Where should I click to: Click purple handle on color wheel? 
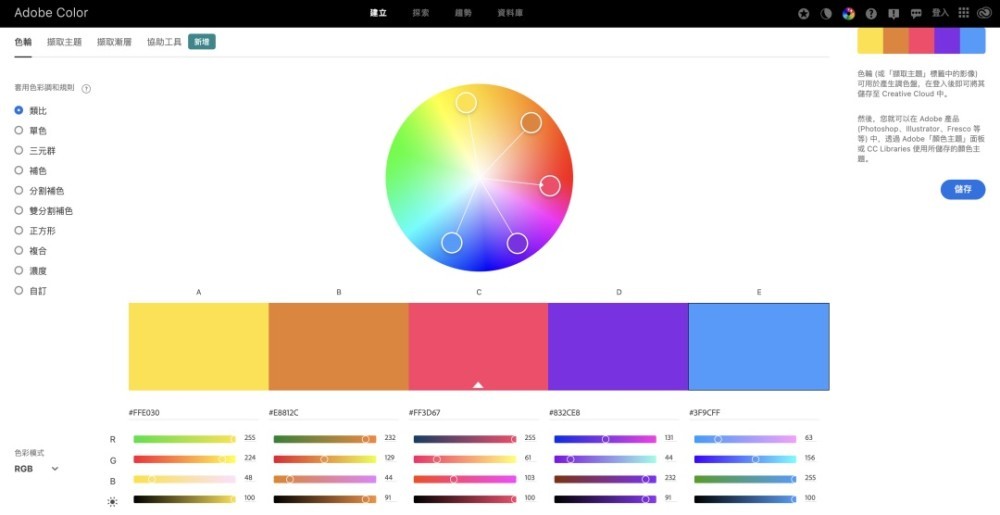tap(517, 243)
